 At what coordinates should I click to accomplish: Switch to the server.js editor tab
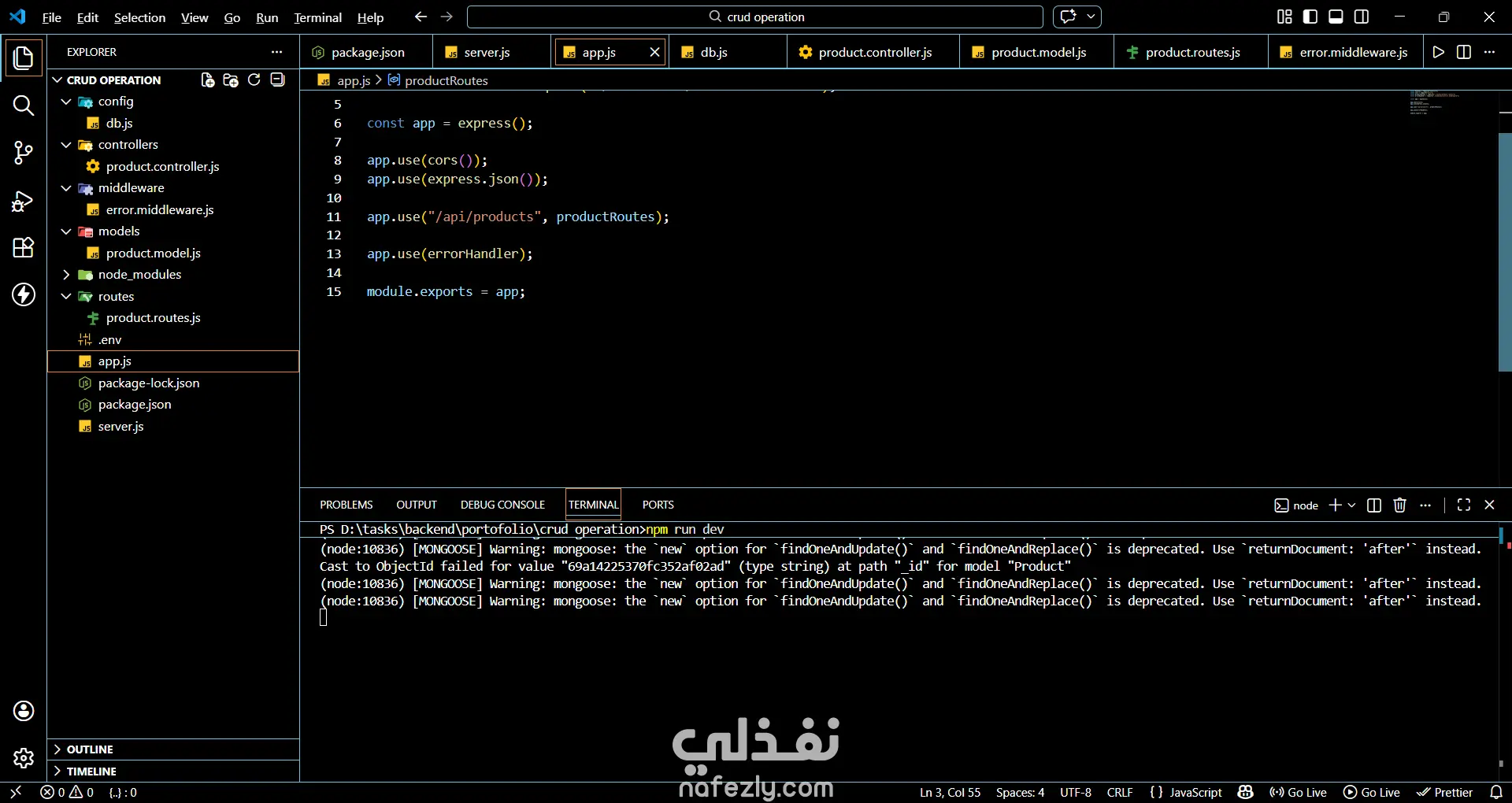(x=491, y=52)
